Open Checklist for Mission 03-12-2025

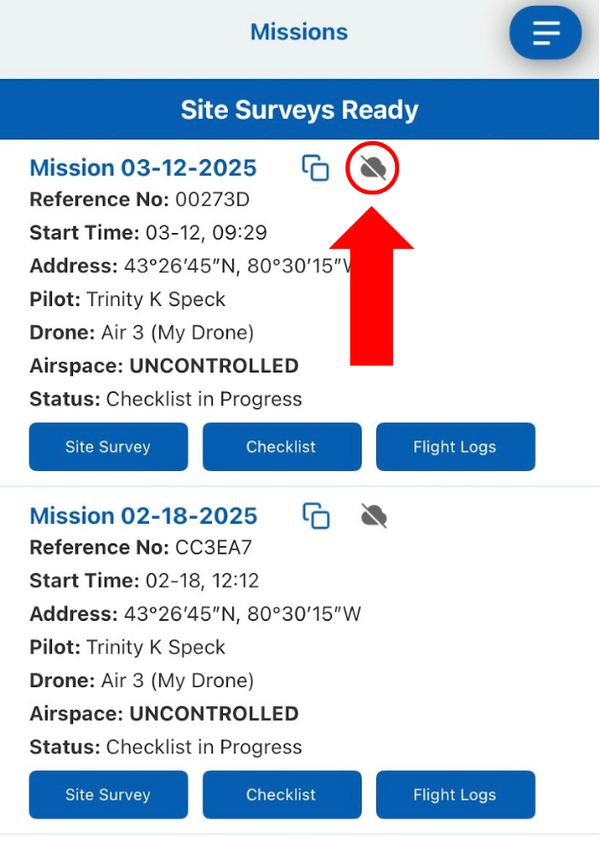(x=281, y=447)
